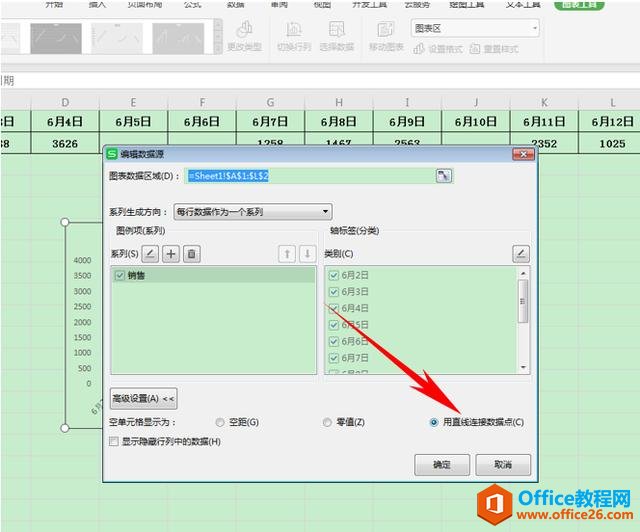Viewport: 640px width, 532px height.
Task: Click the range selector icon beside data range
Action: pyautogui.click(x=444, y=176)
